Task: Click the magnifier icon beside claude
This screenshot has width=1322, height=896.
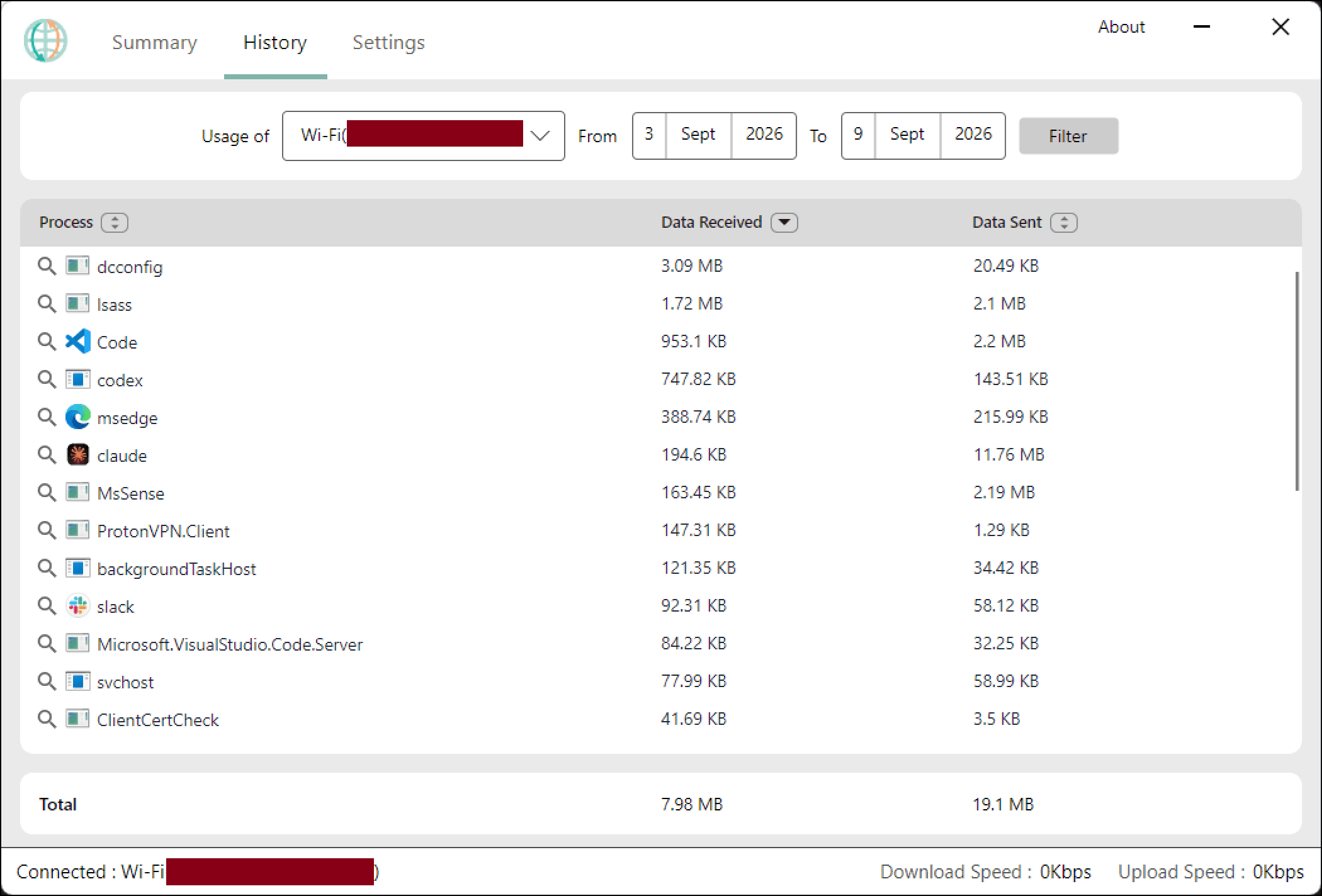Action: coord(47,455)
